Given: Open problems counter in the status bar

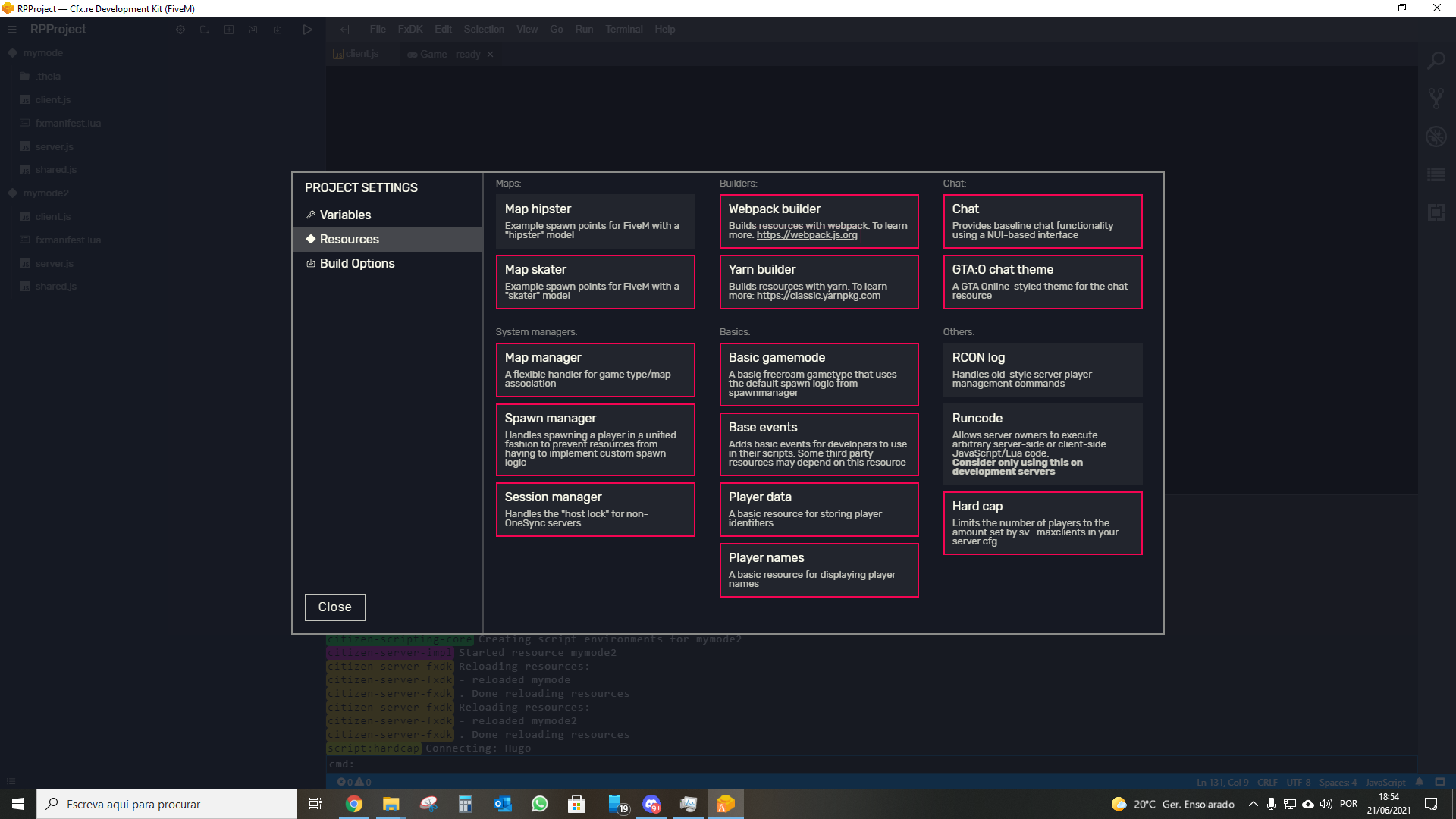Looking at the screenshot, I should 354,782.
